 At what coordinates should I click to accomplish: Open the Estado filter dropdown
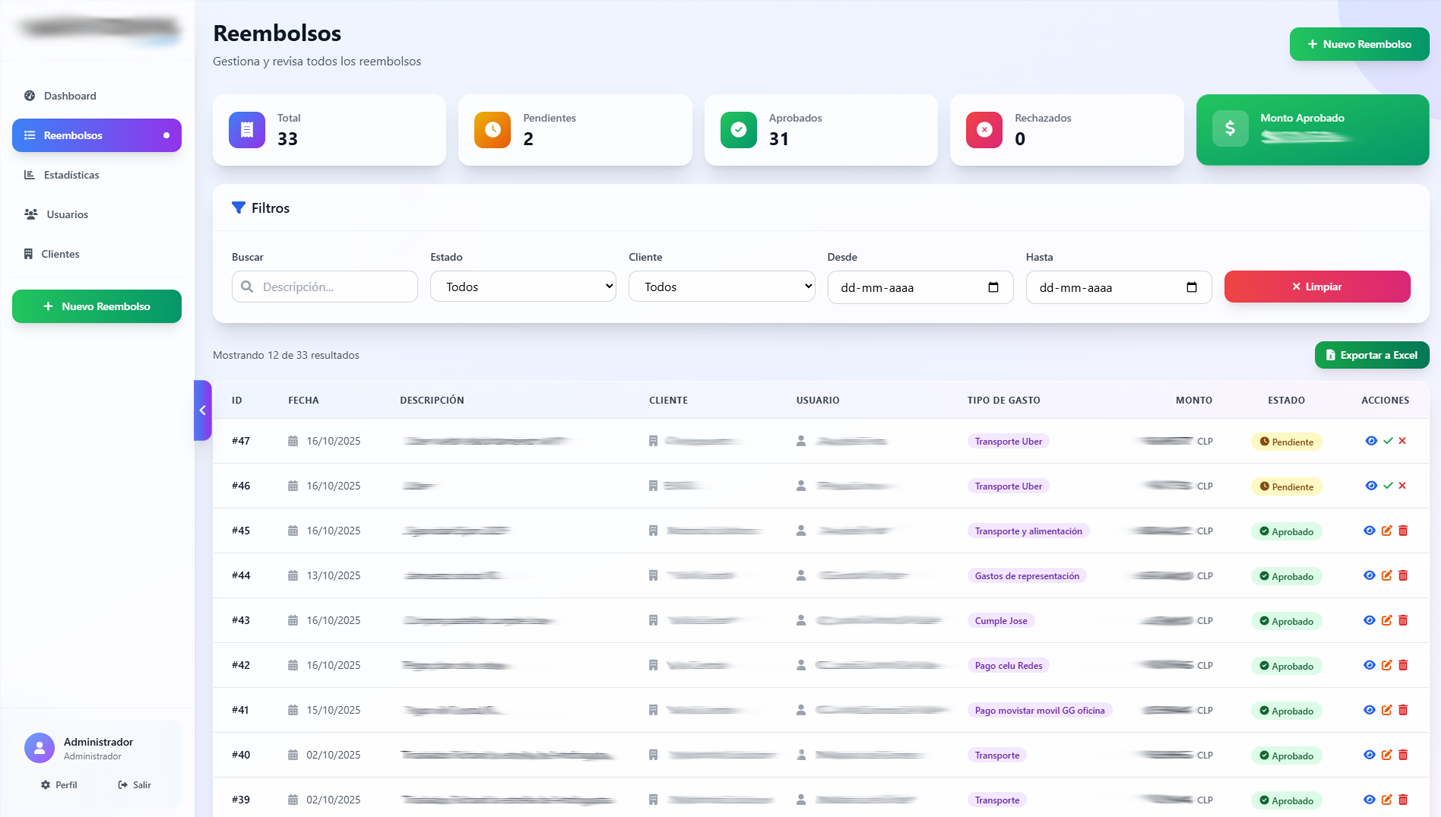523,287
